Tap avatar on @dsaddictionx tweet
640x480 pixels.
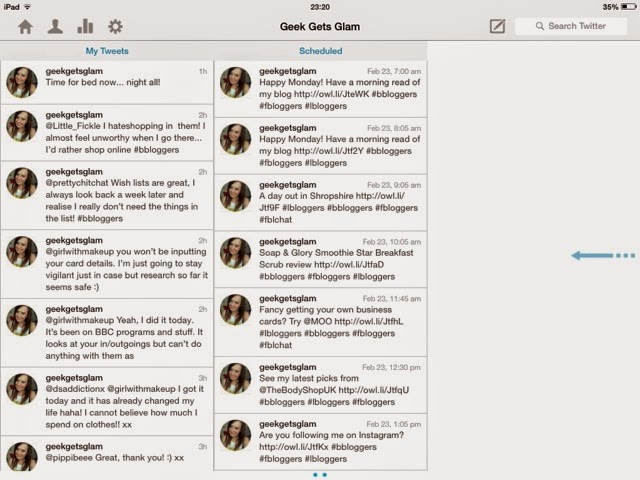(x=22, y=389)
